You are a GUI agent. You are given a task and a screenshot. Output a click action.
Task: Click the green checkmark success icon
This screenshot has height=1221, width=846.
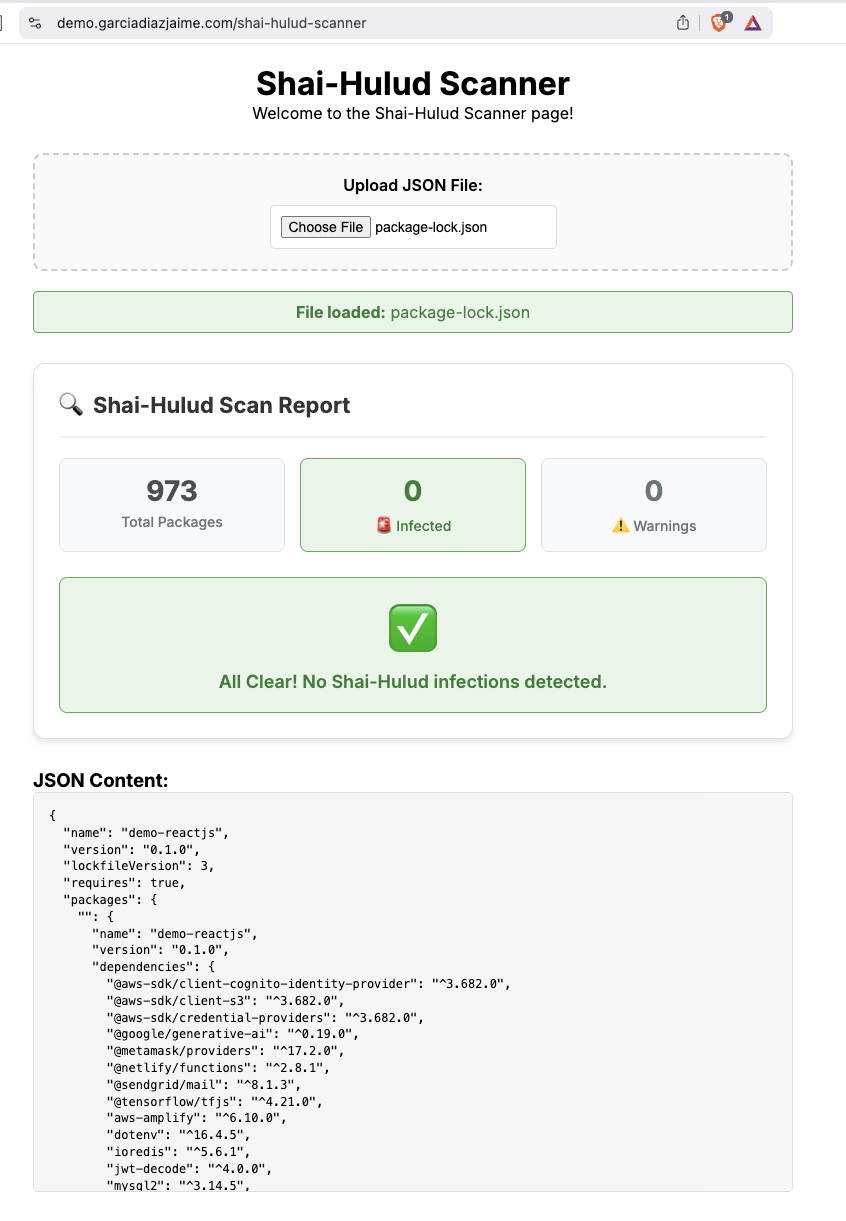[412, 628]
